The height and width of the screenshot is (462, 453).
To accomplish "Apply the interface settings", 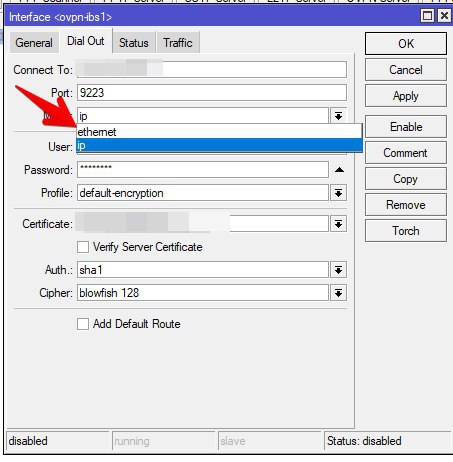I will click(406, 96).
